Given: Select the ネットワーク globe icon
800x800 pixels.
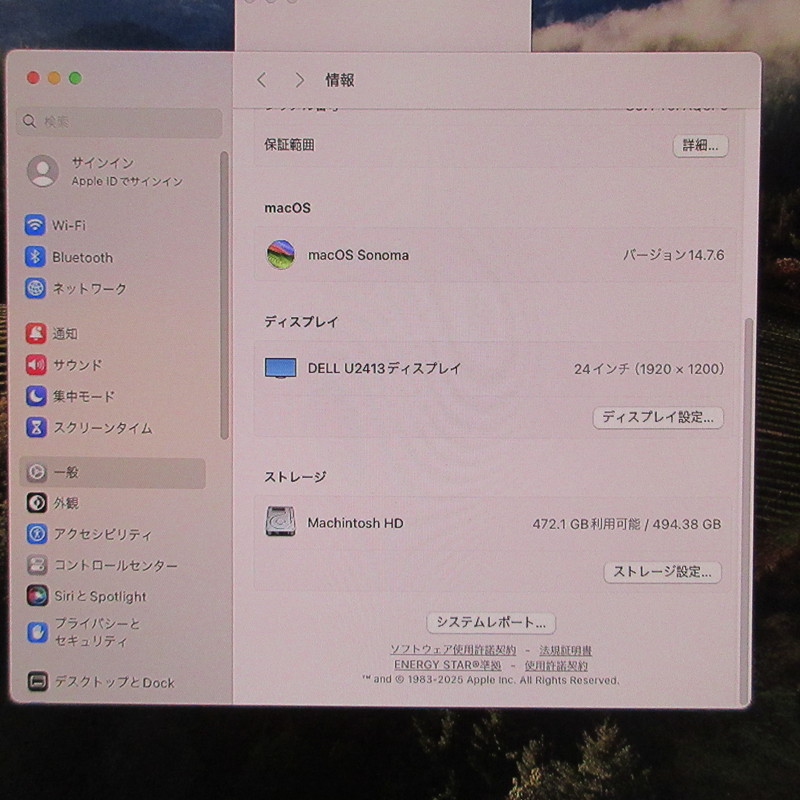Looking at the screenshot, I should pos(35,288).
